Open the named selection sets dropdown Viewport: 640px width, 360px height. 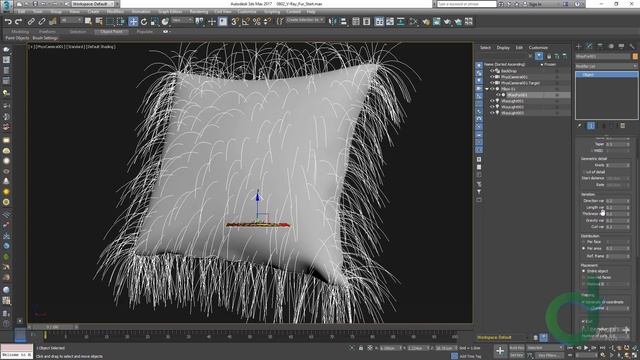[x=305, y=20]
